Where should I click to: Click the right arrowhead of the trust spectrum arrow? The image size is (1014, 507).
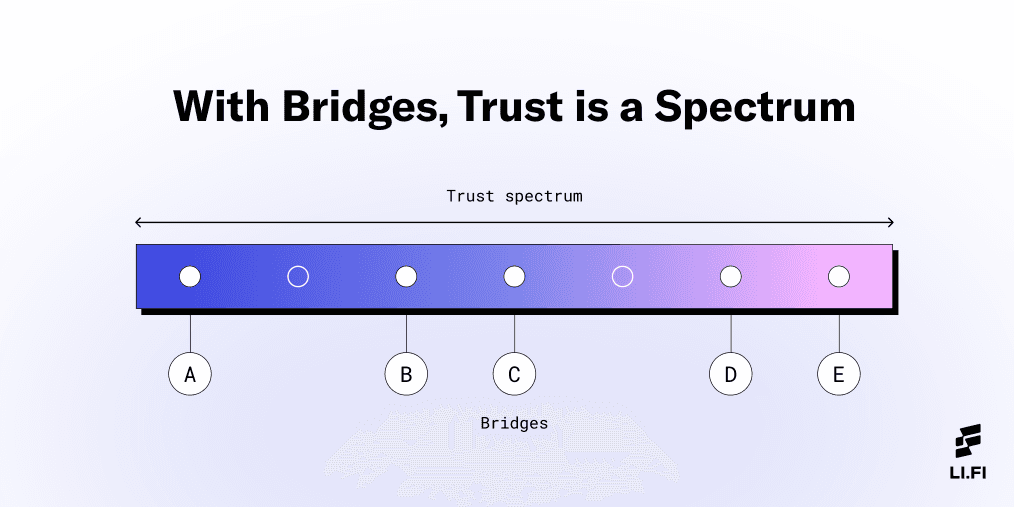pyautogui.click(x=889, y=223)
